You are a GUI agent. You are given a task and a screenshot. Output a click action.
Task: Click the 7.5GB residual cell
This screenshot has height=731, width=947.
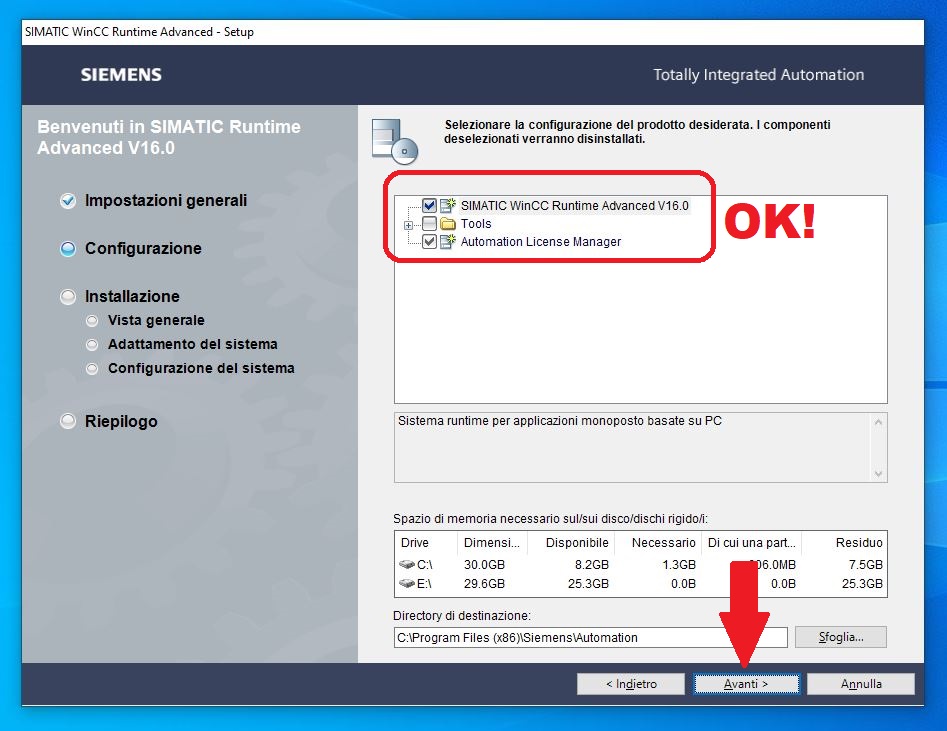tap(865, 564)
